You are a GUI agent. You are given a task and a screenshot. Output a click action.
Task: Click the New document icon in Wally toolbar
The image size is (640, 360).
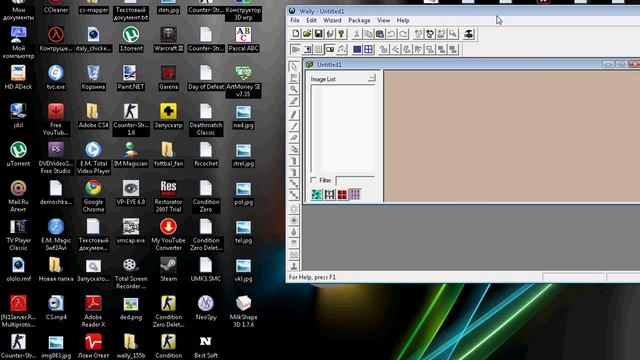pos(296,34)
